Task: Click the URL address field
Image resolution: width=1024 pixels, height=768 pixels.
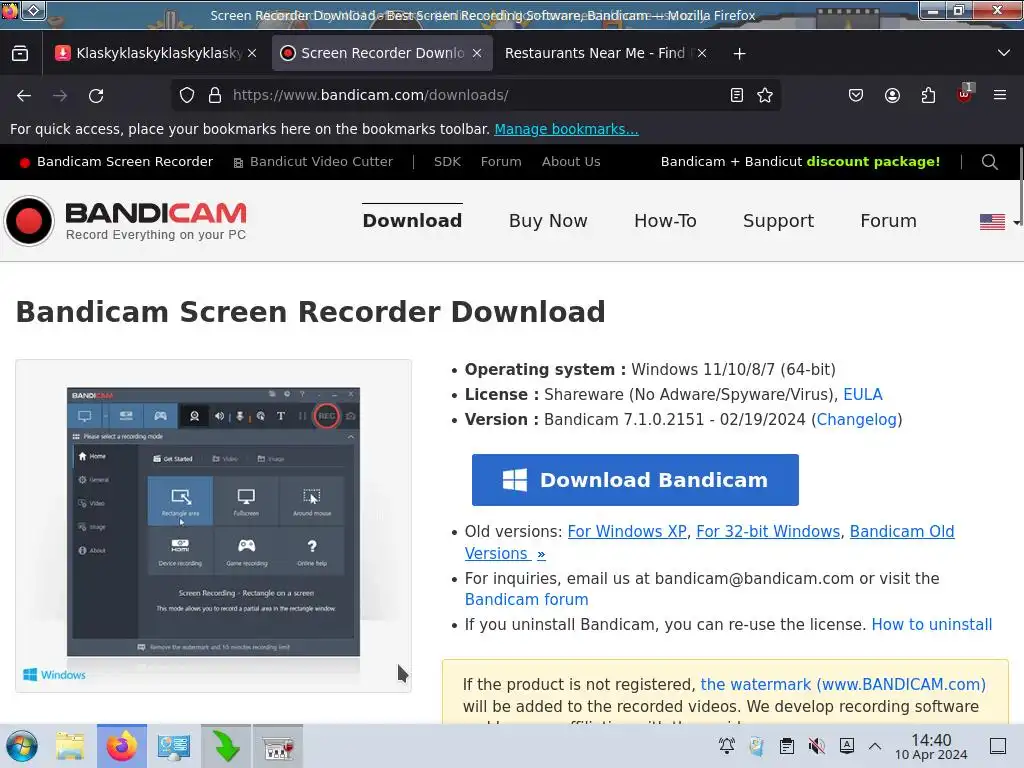Action: (477, 95)
